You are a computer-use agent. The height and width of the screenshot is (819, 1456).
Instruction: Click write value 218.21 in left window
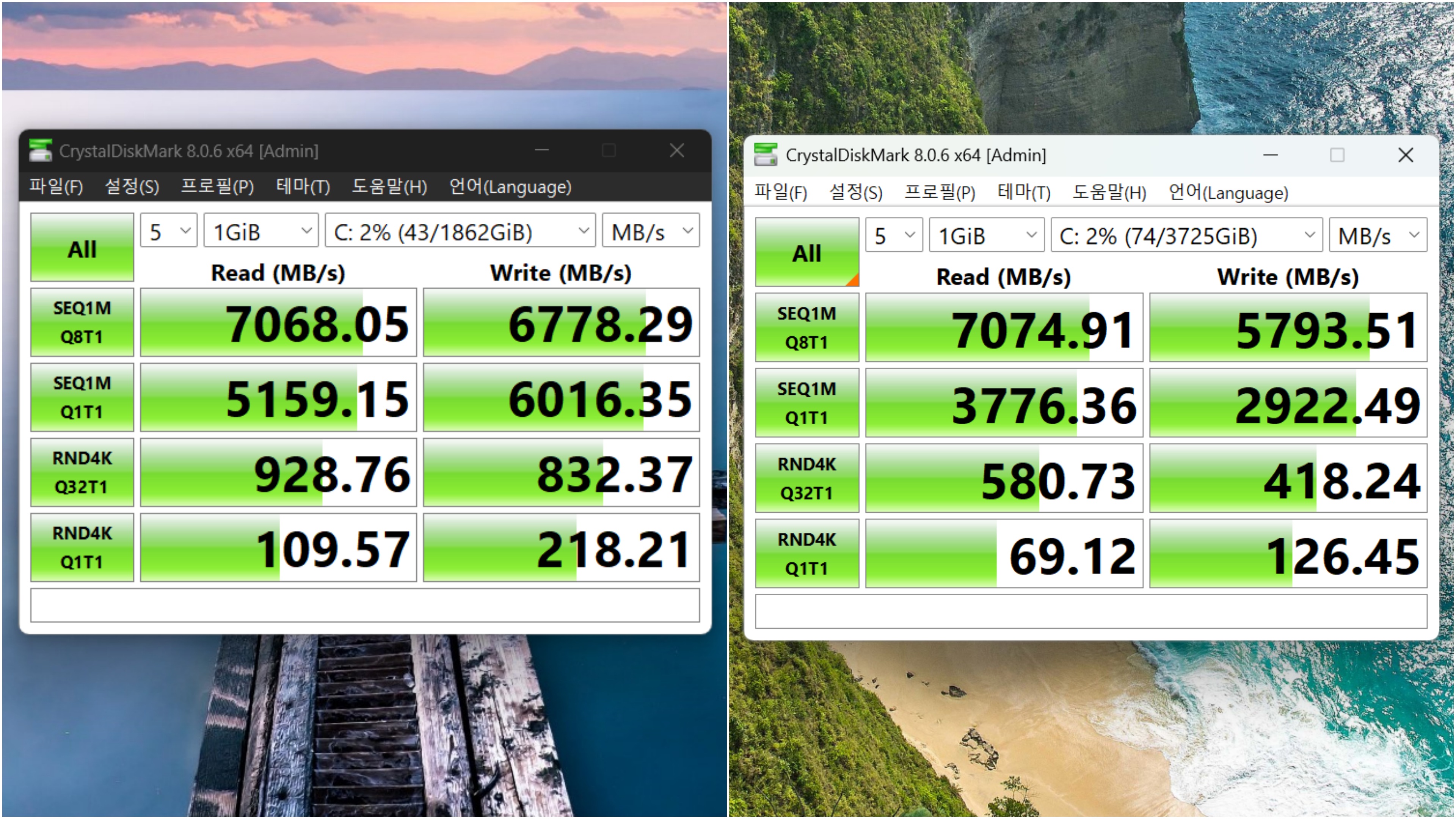point(561,548)
